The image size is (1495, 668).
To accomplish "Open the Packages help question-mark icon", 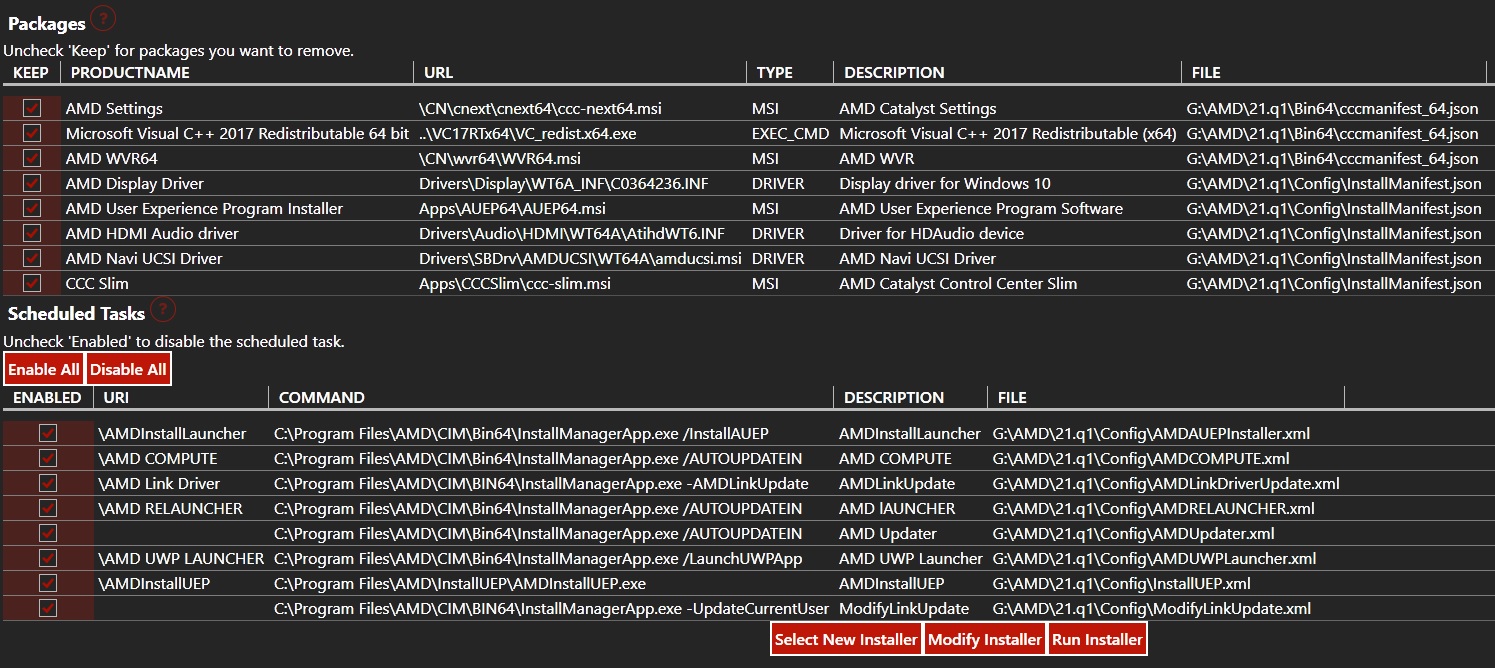I will point(103,18).
